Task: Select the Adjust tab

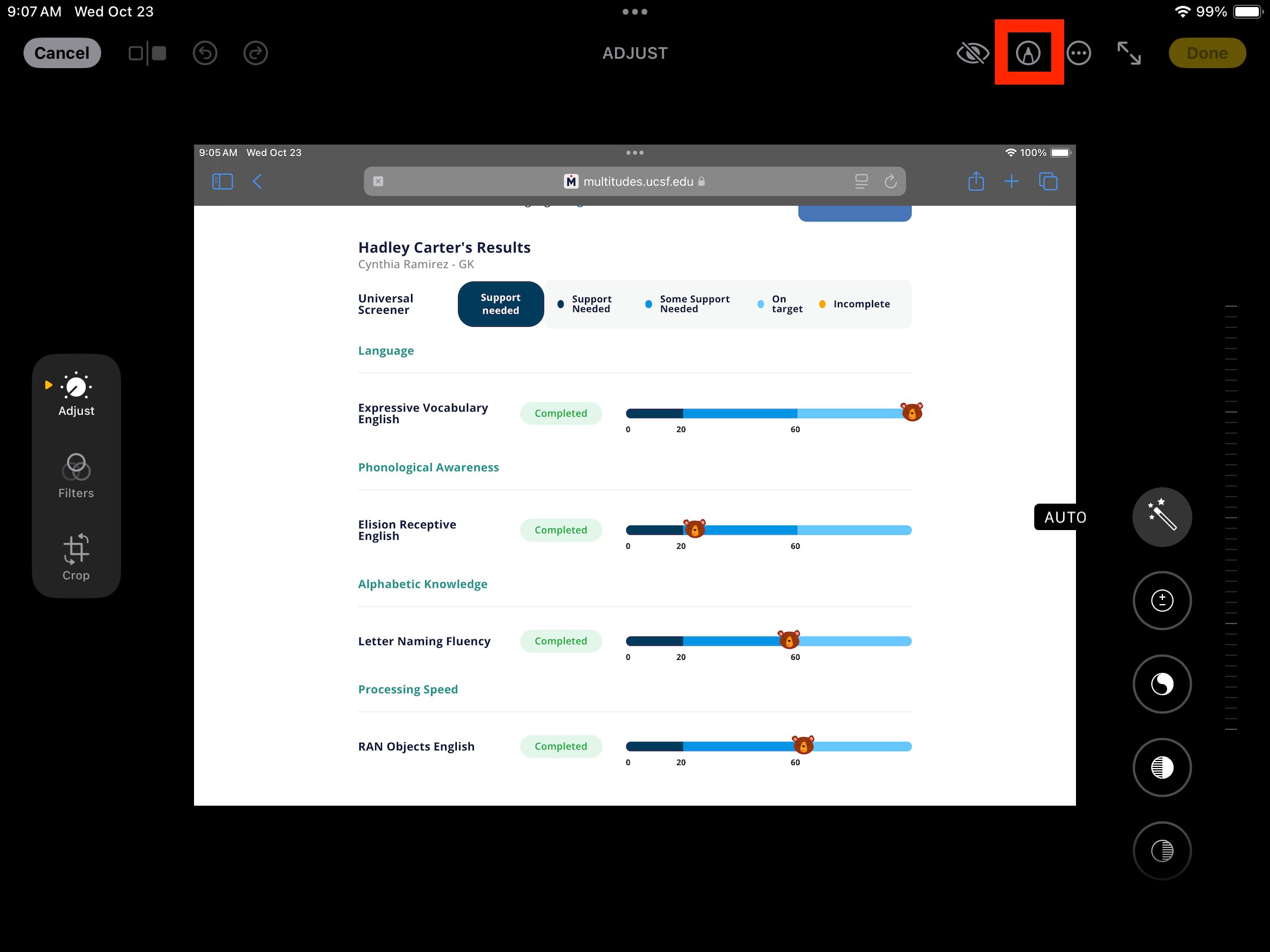Action: tap(76, 394)
